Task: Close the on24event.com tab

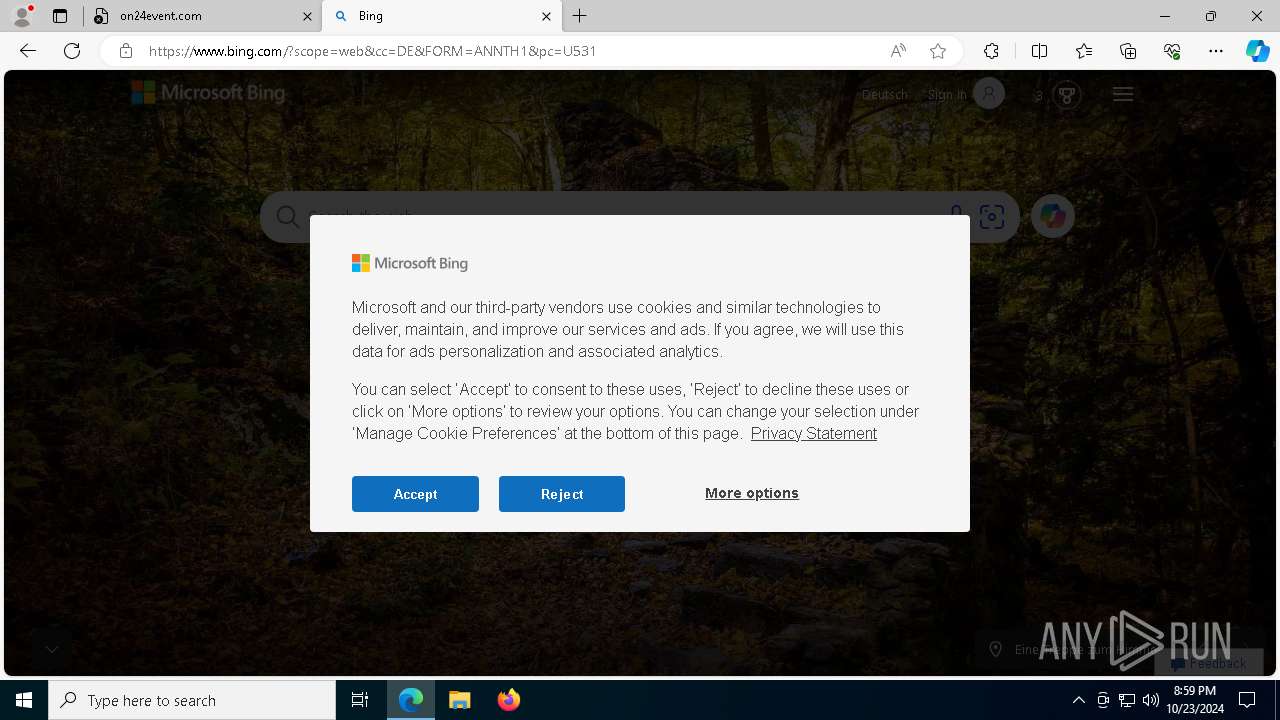Action: [x=307, y=16]
